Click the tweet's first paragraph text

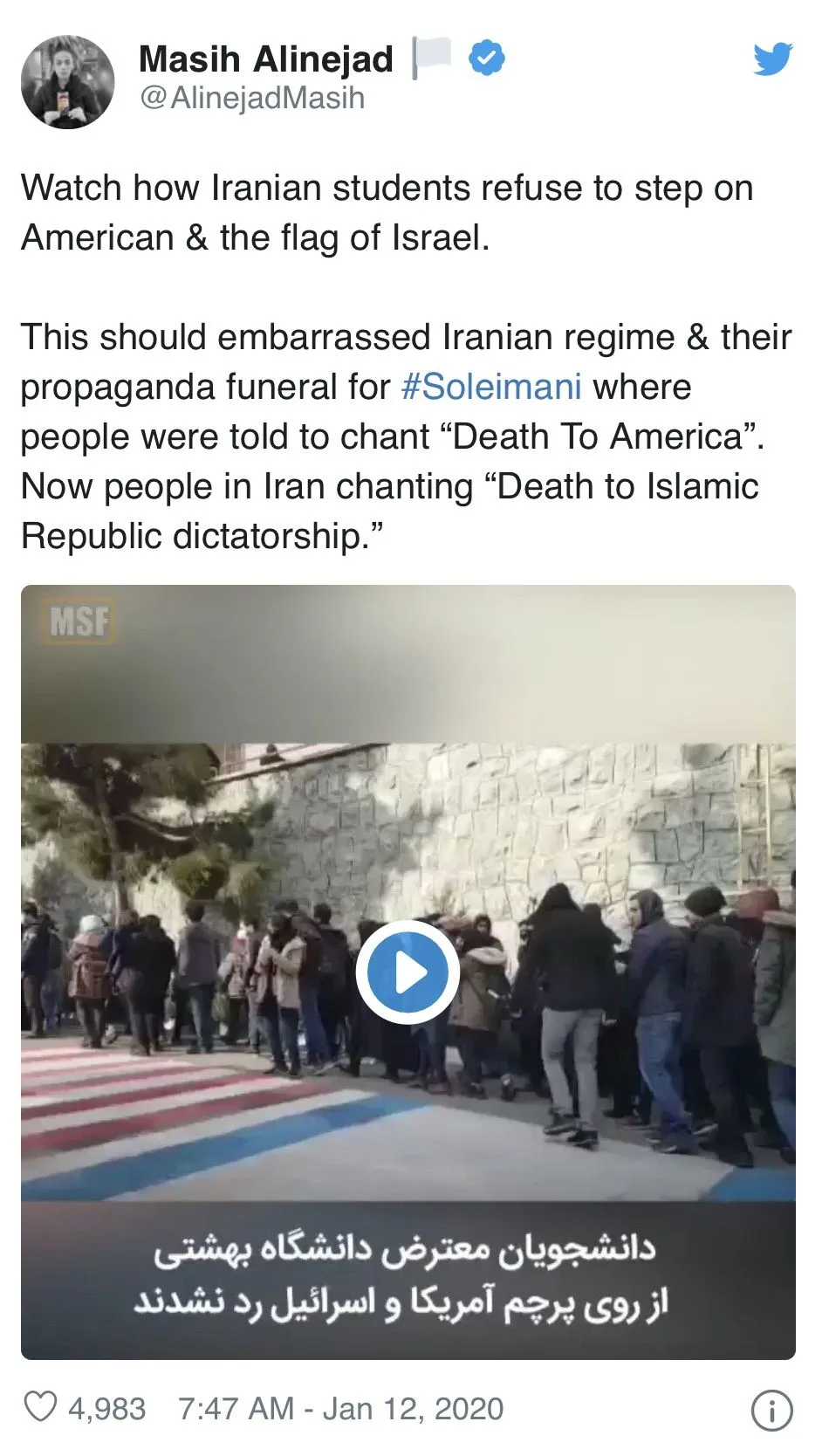tap(387, 213)
